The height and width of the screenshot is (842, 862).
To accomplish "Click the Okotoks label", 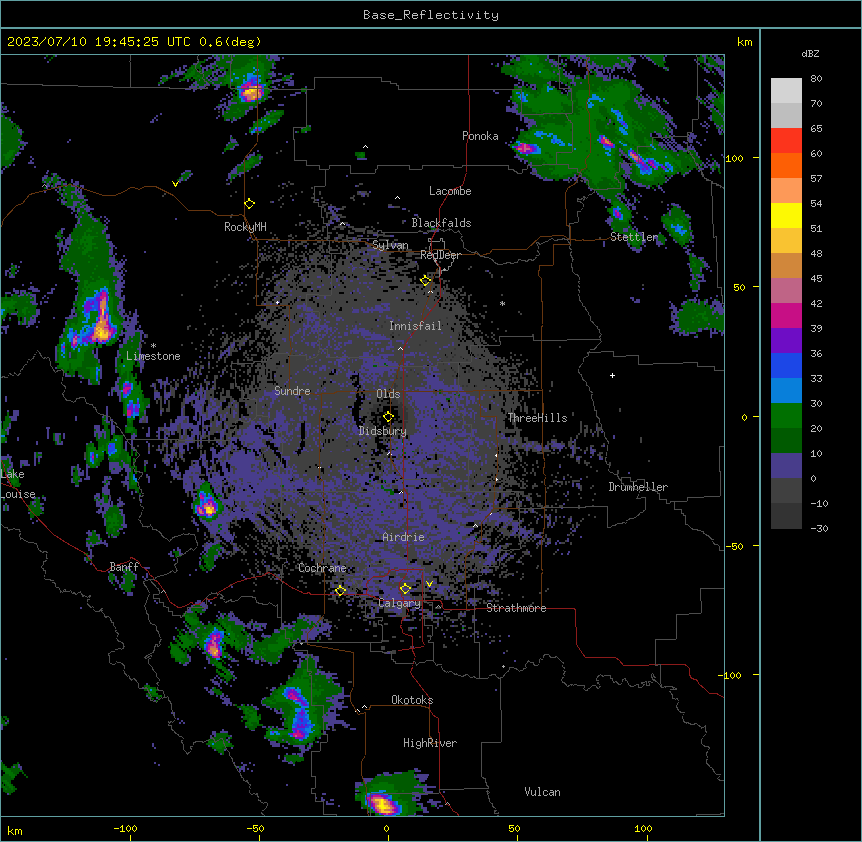I will tap(412, 700).
